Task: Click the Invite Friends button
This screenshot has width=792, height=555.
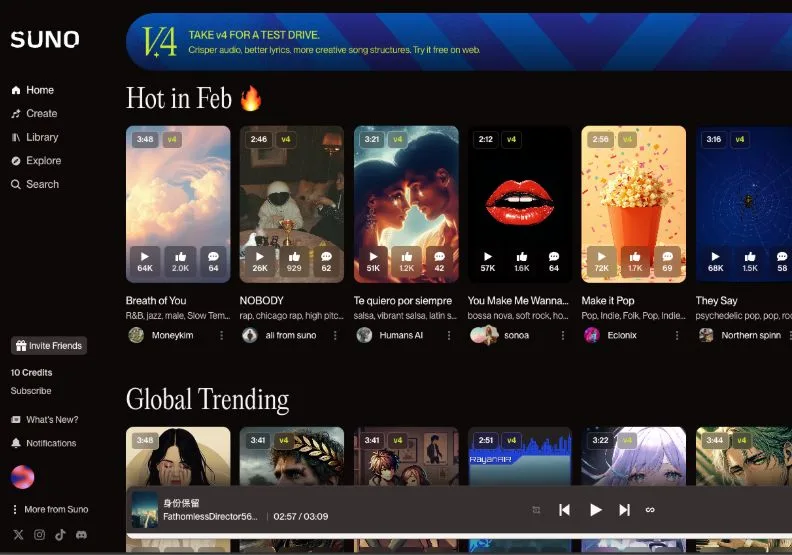Action: [x=49, y=345]
